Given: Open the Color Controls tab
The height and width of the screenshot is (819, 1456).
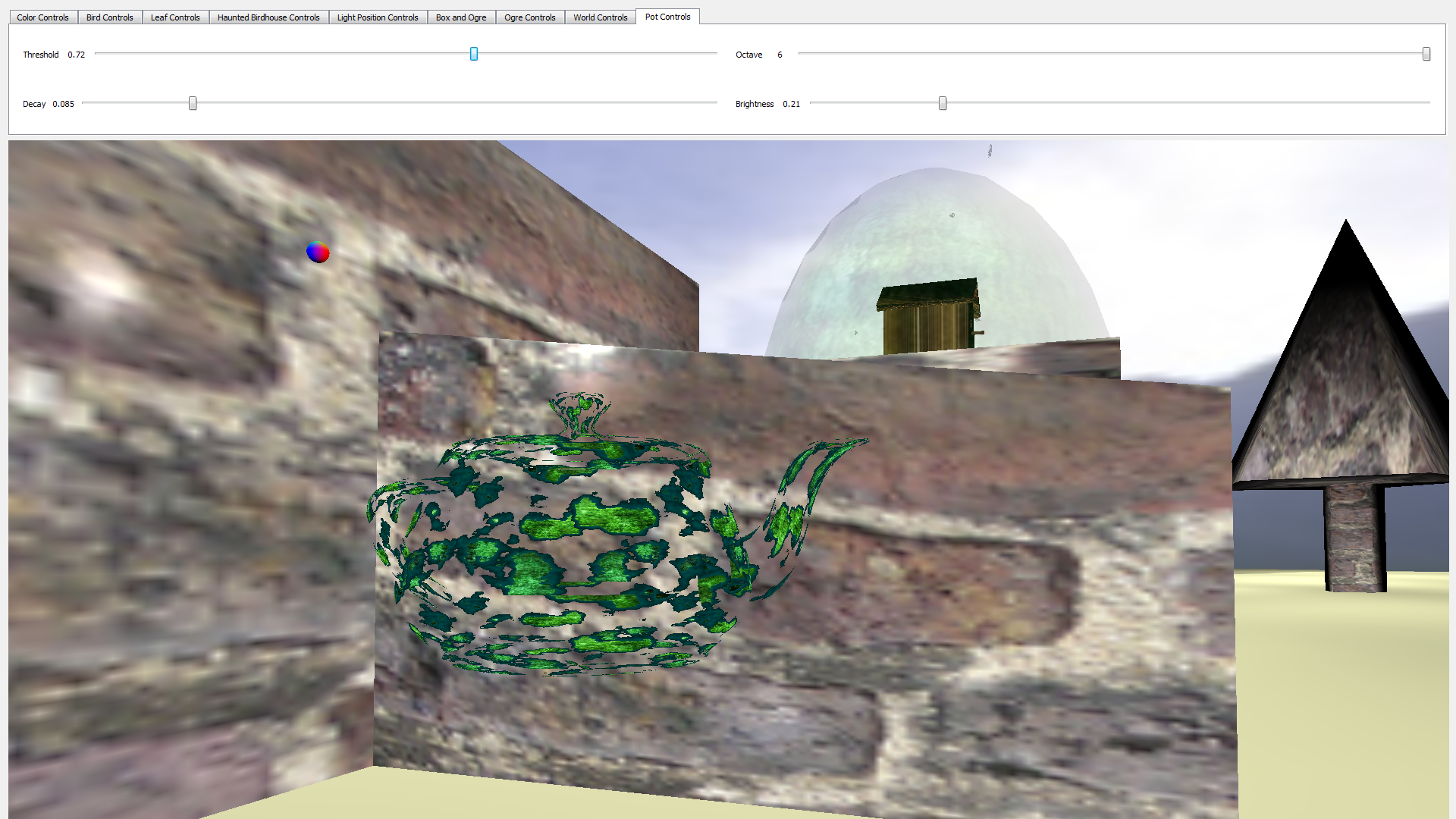Looking at the screenshot, I should pos(42,17).
